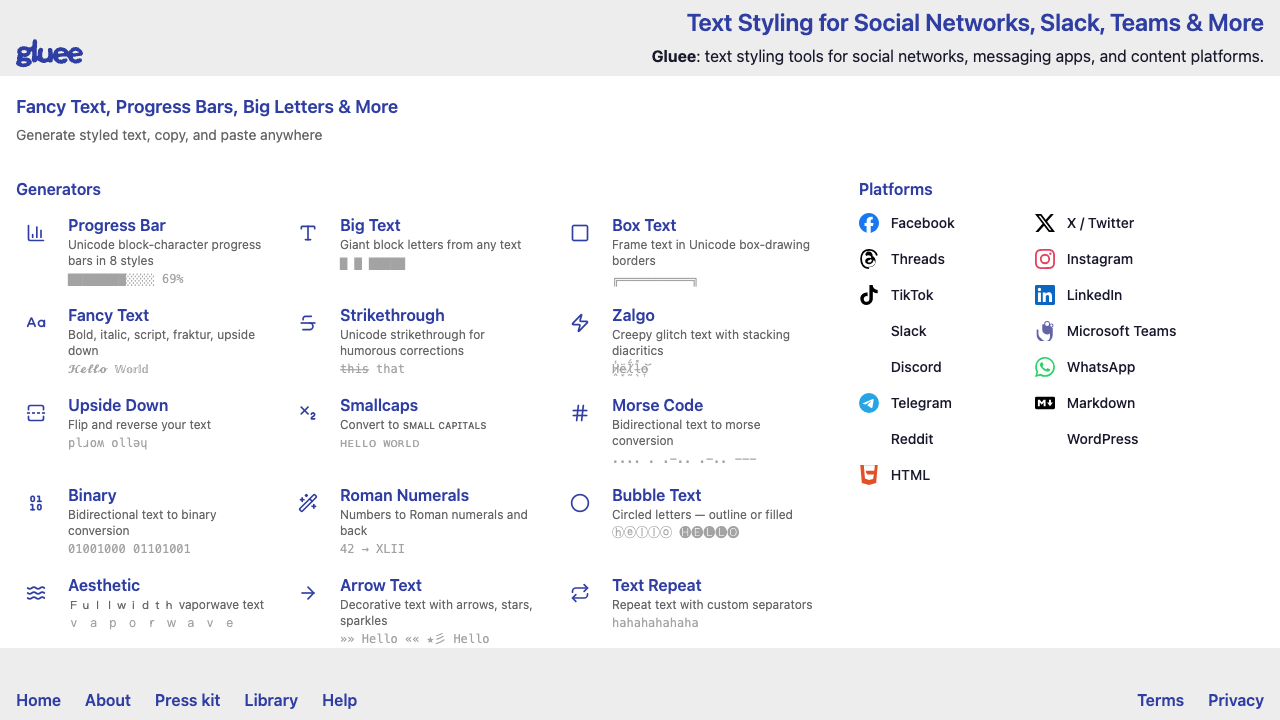Select the LinkedIn platform link
This screenshot has width=1280, height=720.
pyautogui.click(x=1094, y=295)
